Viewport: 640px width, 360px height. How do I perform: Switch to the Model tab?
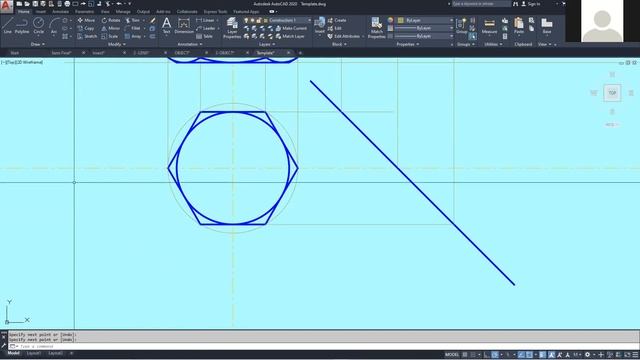[x=13, y=353]
